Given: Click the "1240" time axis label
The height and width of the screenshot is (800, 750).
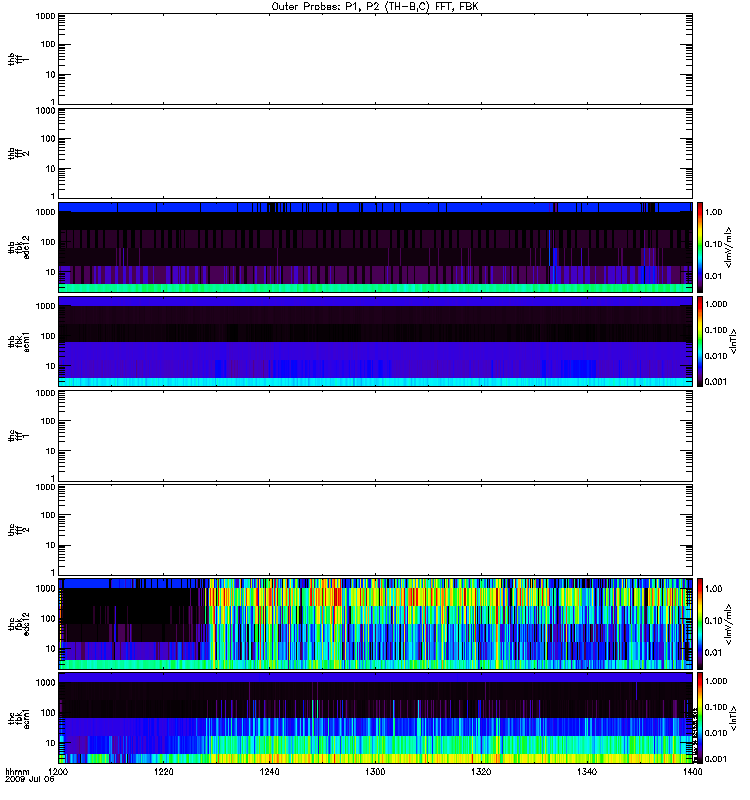Looking at the screenshot, I should click(269, 771).
